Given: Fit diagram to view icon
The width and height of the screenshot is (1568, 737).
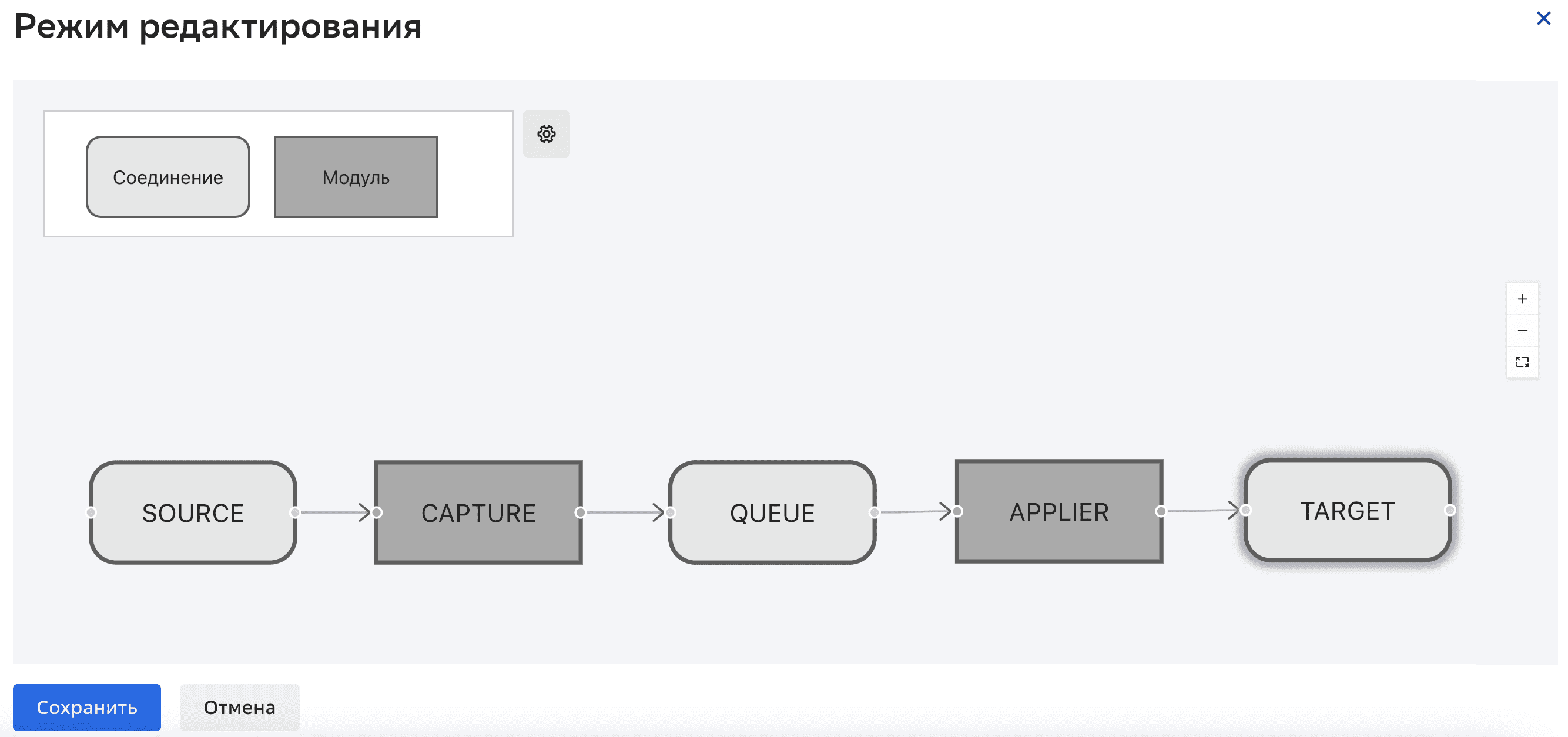Looking at the screenshot, I should tap(1522, 362).
